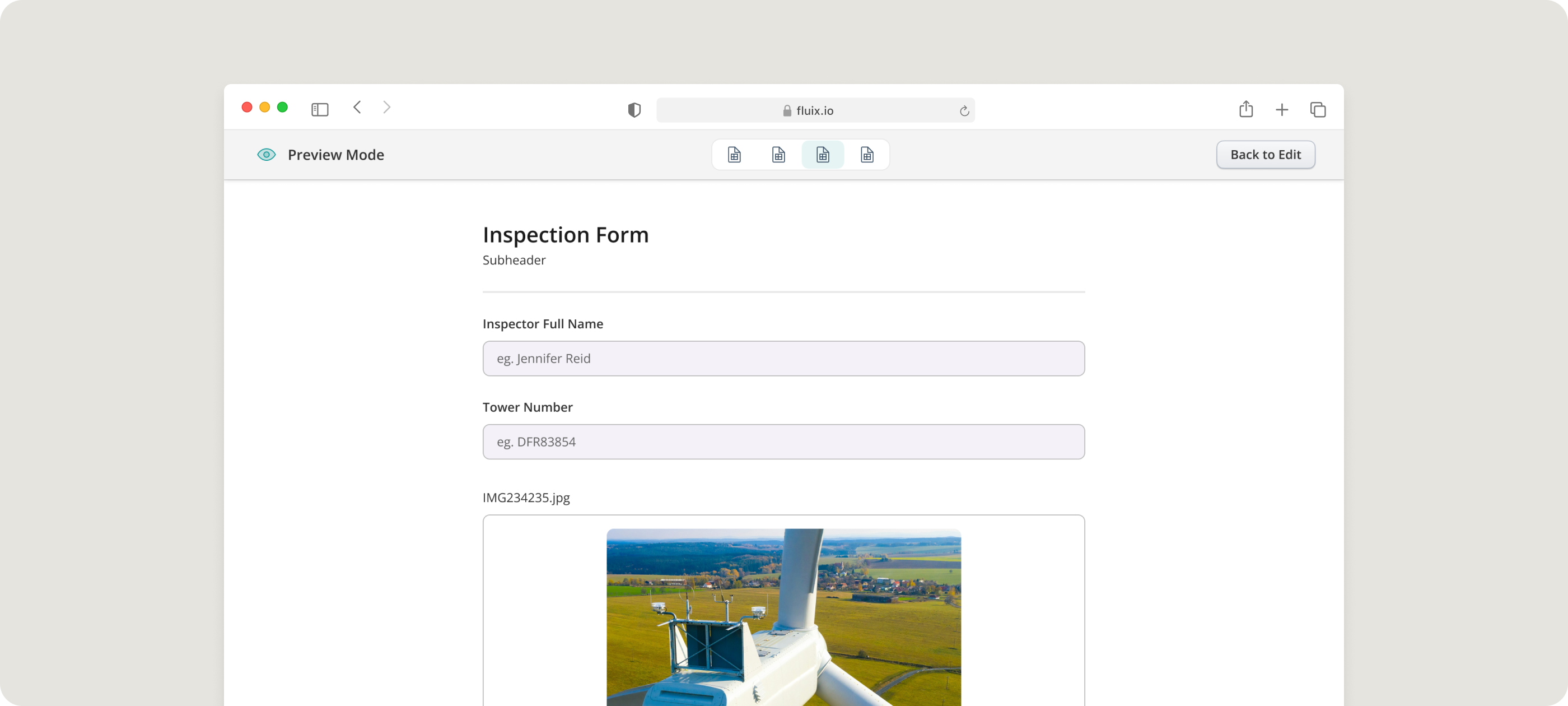Image resolution: width=1568 pixels, height=706 pixels.
Task: Go back with the browser back arrow
Action: (x=357, y=108)
